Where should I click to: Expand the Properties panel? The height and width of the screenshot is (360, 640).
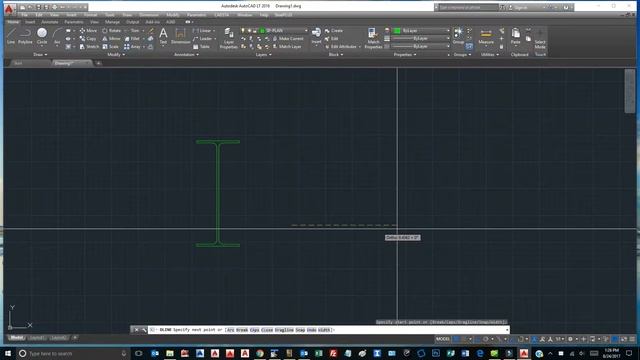405,54
